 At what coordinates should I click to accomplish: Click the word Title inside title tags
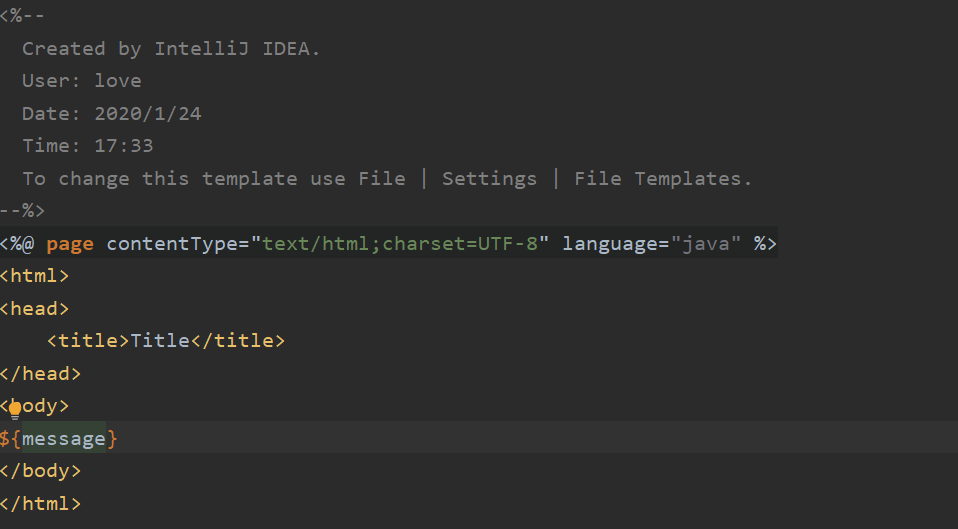(160, 341)
